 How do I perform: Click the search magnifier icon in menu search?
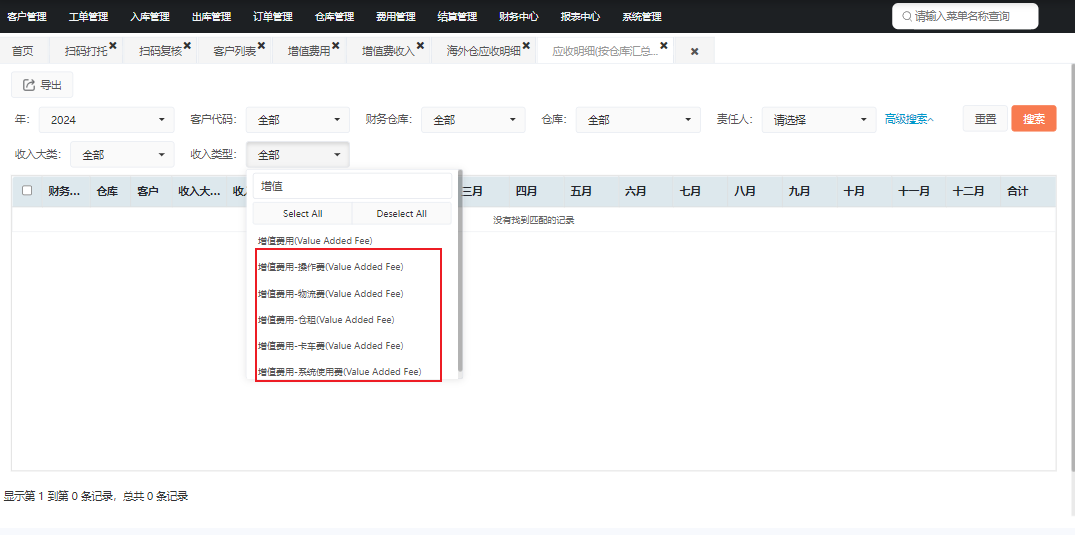907,16
